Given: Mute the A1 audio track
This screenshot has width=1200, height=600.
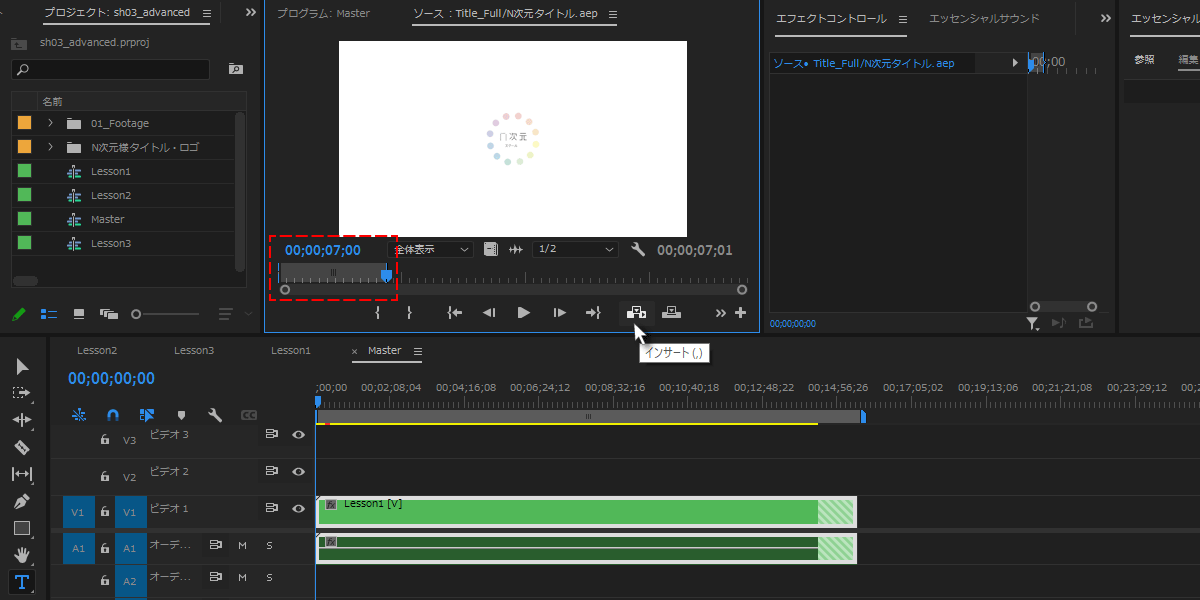Looking at the screenshot, I should (x=242, y=545).
